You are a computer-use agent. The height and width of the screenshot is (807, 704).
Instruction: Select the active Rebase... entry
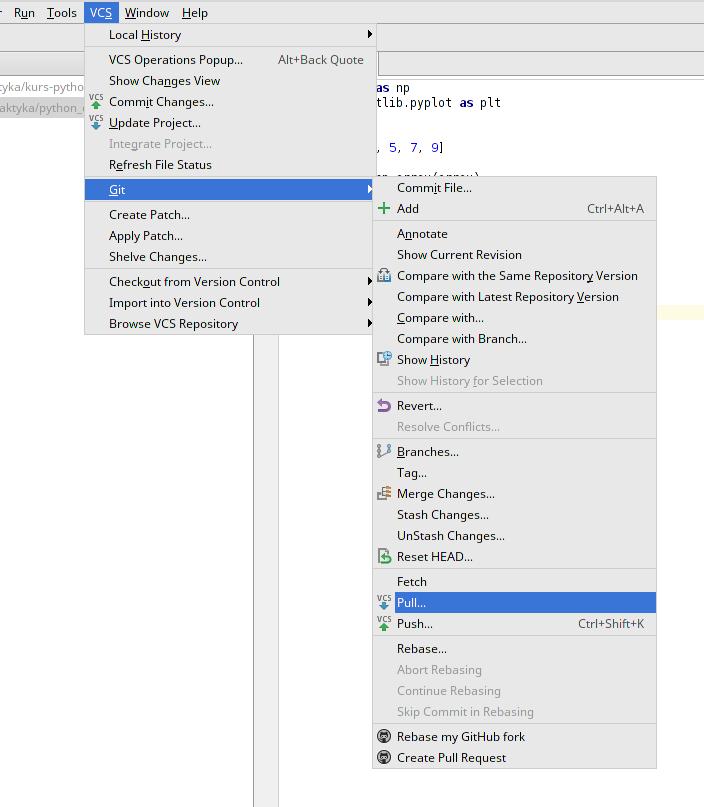(514, 648)
